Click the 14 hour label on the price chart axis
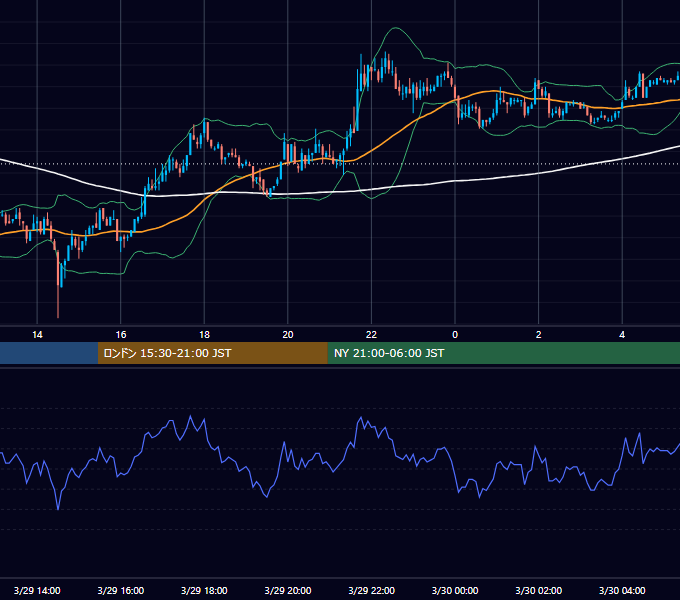 [37, 335]
